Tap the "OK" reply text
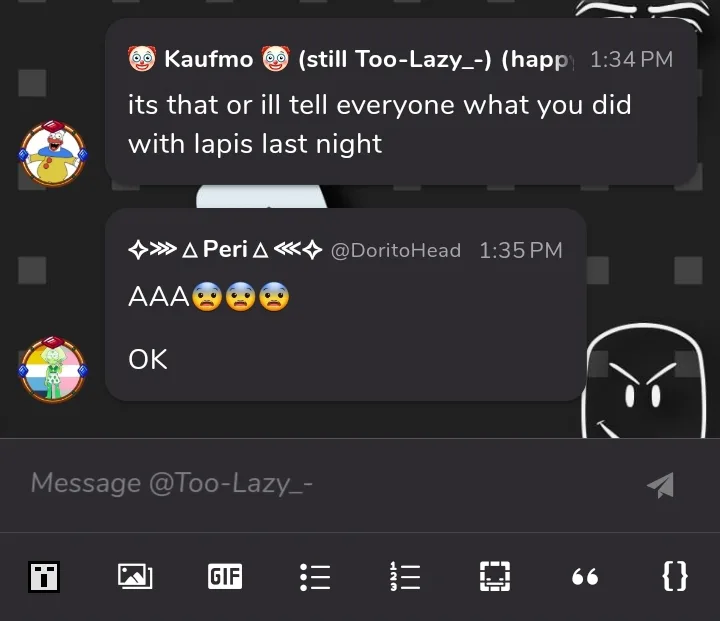This screenshot has height=621, width=720. (x=148, y=359)
